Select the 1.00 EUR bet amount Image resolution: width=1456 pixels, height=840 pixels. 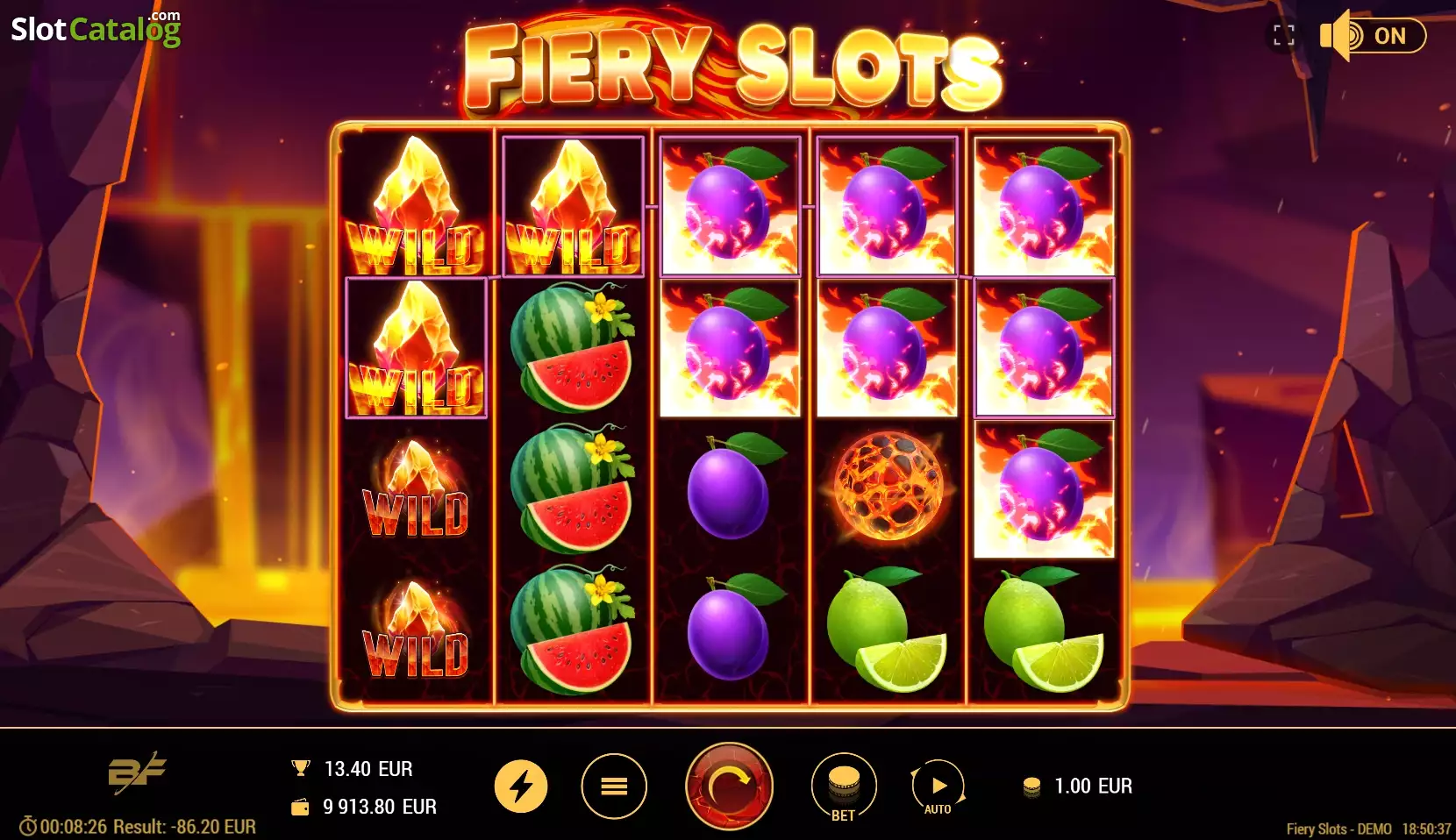pyautogui.click(x=1093, y=786)
